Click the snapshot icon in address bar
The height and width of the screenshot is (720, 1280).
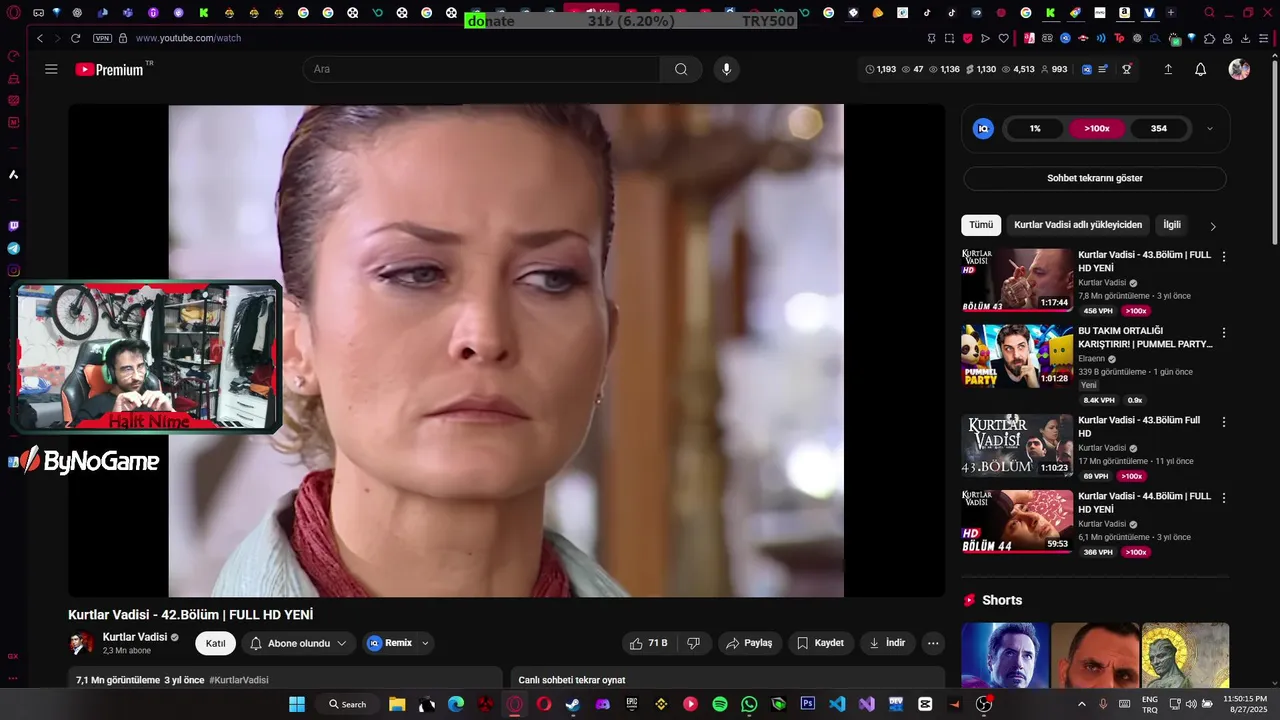949,38
